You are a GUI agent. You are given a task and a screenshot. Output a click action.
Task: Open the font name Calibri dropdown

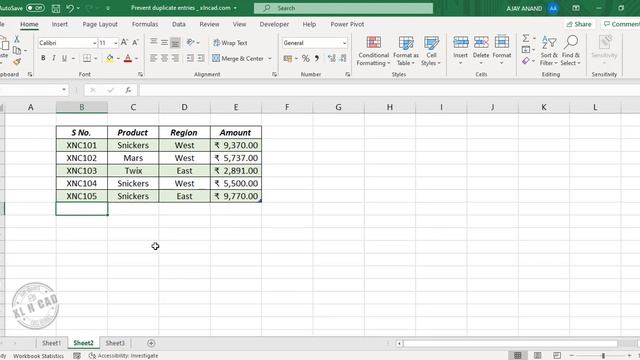coord(94,43)
